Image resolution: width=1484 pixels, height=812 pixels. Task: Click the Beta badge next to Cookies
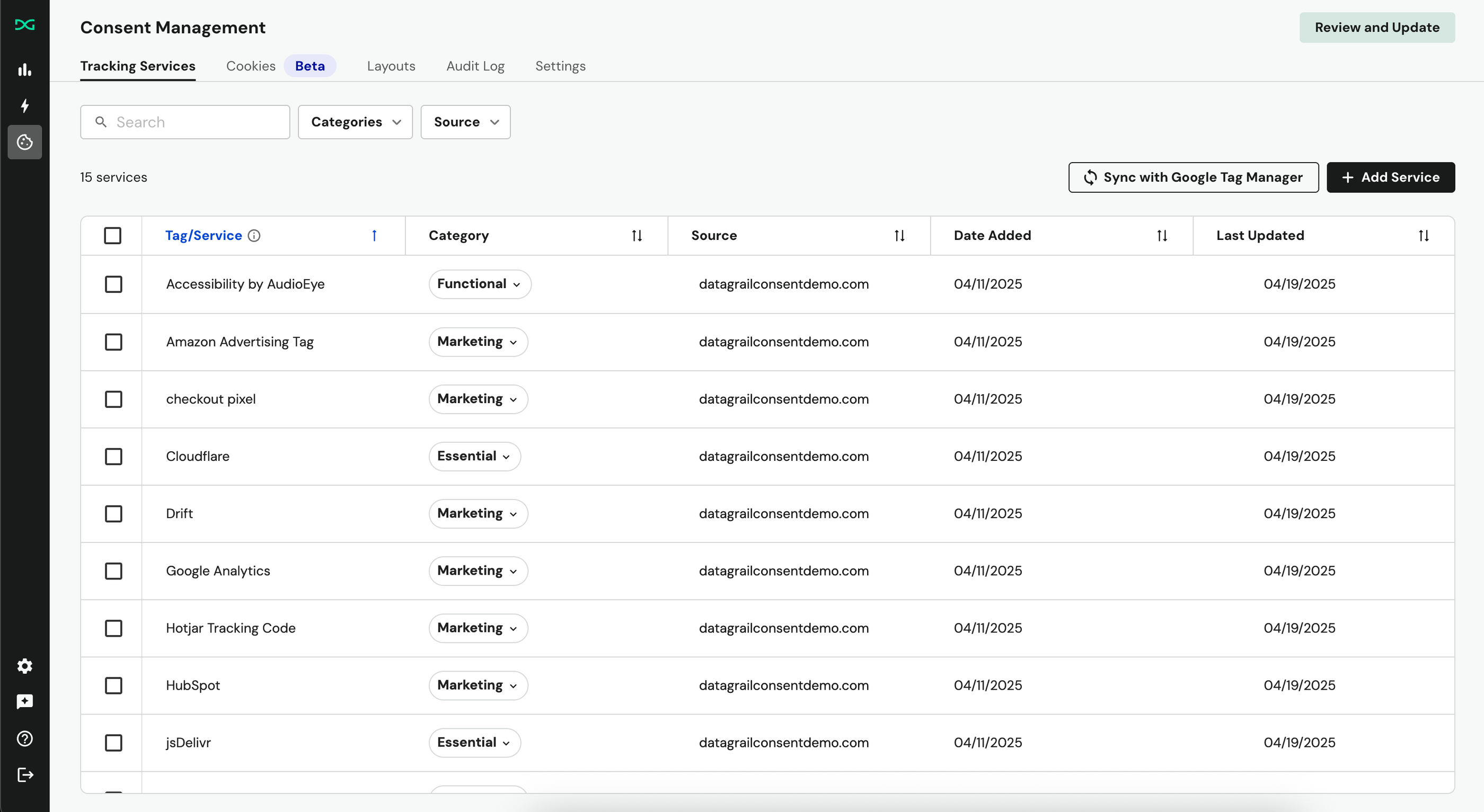pyautogui.click(x=310, y=66)
